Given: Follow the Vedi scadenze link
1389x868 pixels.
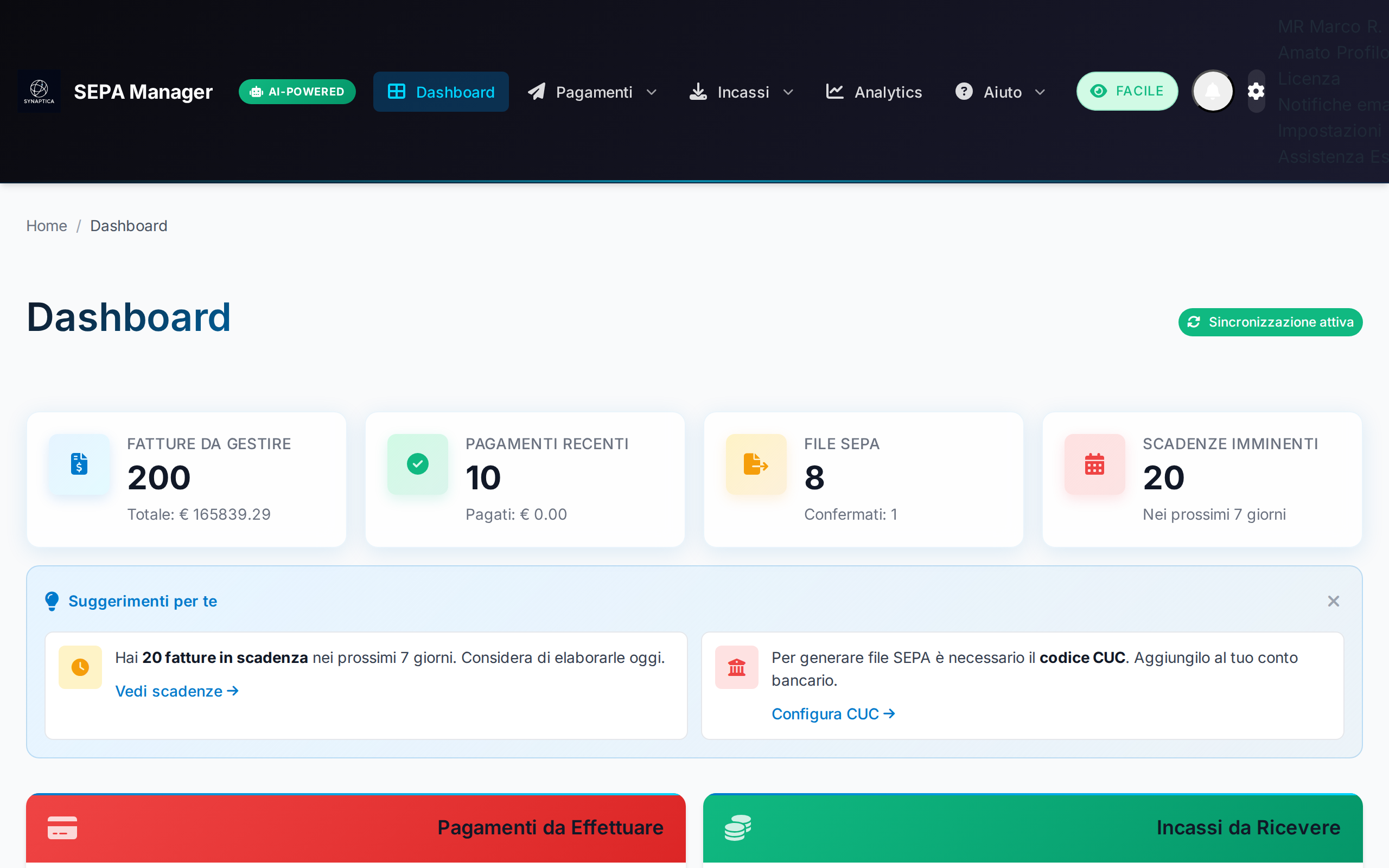Looking at the screenshot, I should click(176, 691).
